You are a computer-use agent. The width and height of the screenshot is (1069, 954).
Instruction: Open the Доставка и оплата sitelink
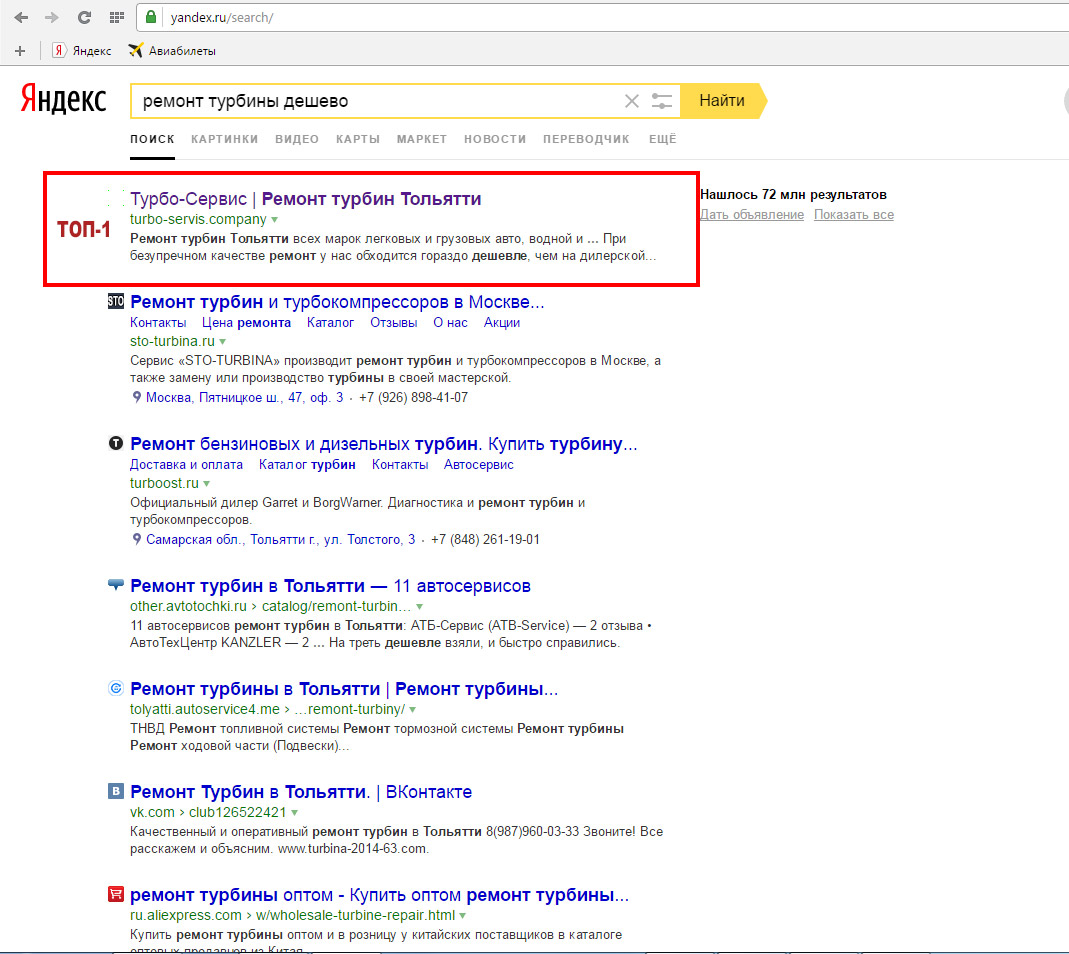click(x=186, y=464)
